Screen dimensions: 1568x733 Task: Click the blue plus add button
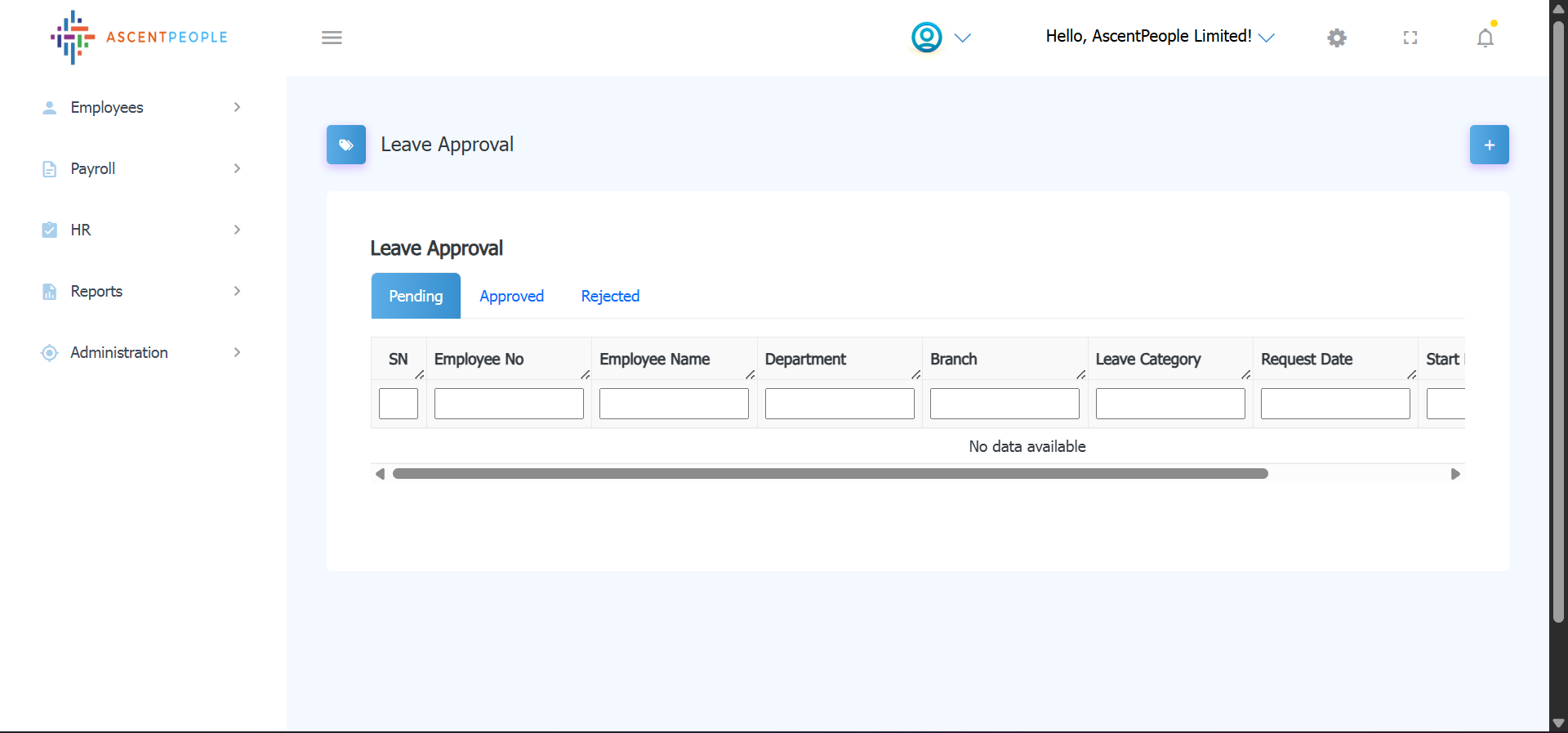pyautogui.click(x=1489, y=145)
